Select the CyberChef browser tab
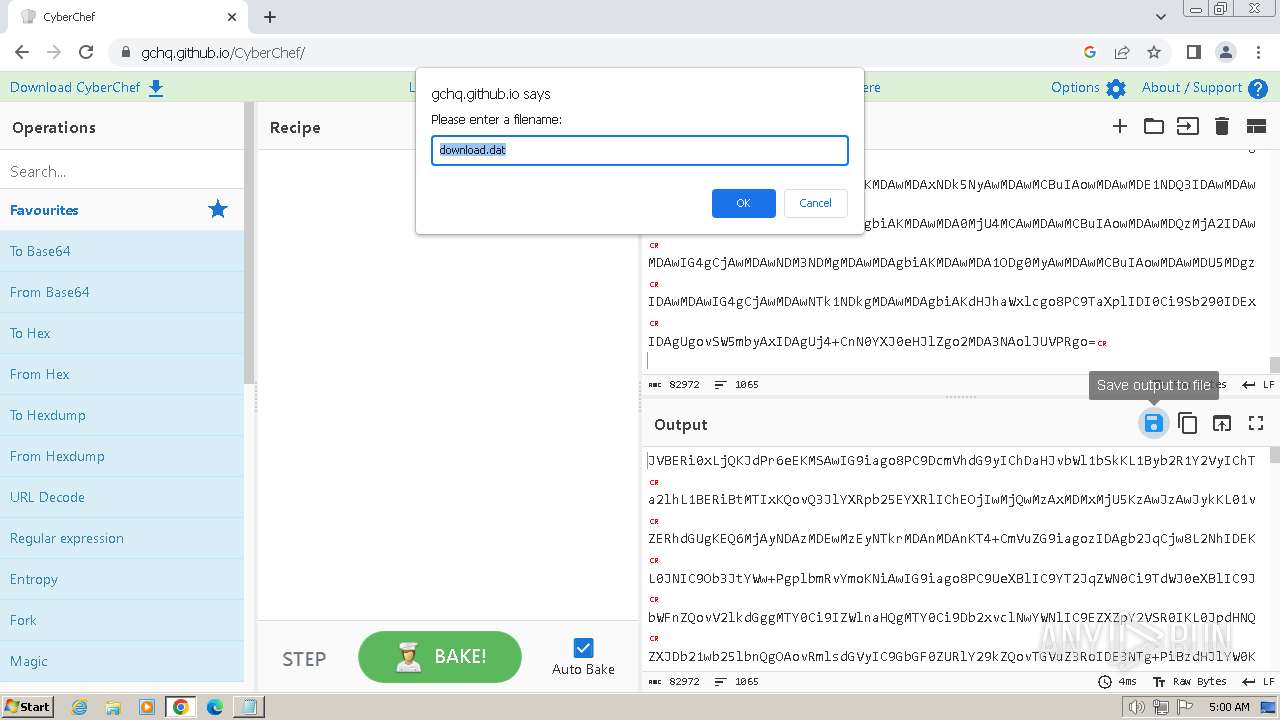Viewport: 1280px width, 720px height. point(128,17)
